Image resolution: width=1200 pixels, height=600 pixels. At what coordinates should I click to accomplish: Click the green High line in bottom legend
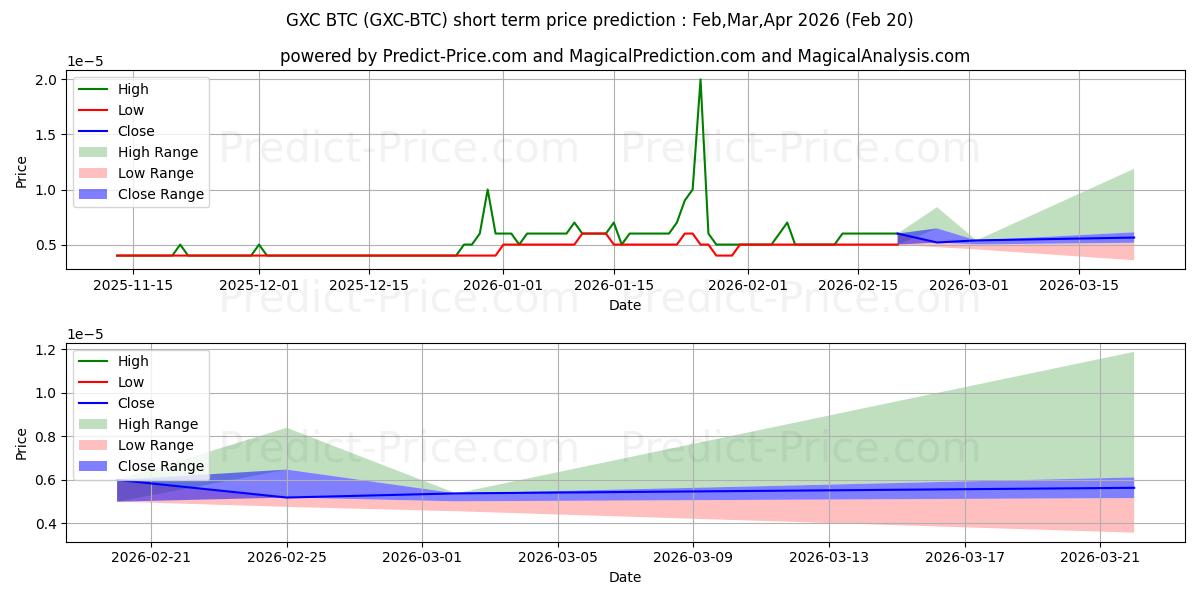coord(96,361)
